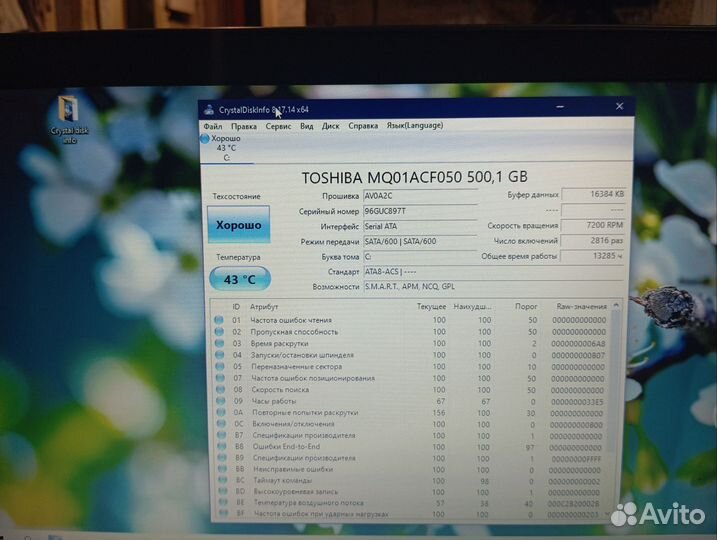Click the Буква тома field
Viewport: 717px width, 540px height.
tap(420, 257)
